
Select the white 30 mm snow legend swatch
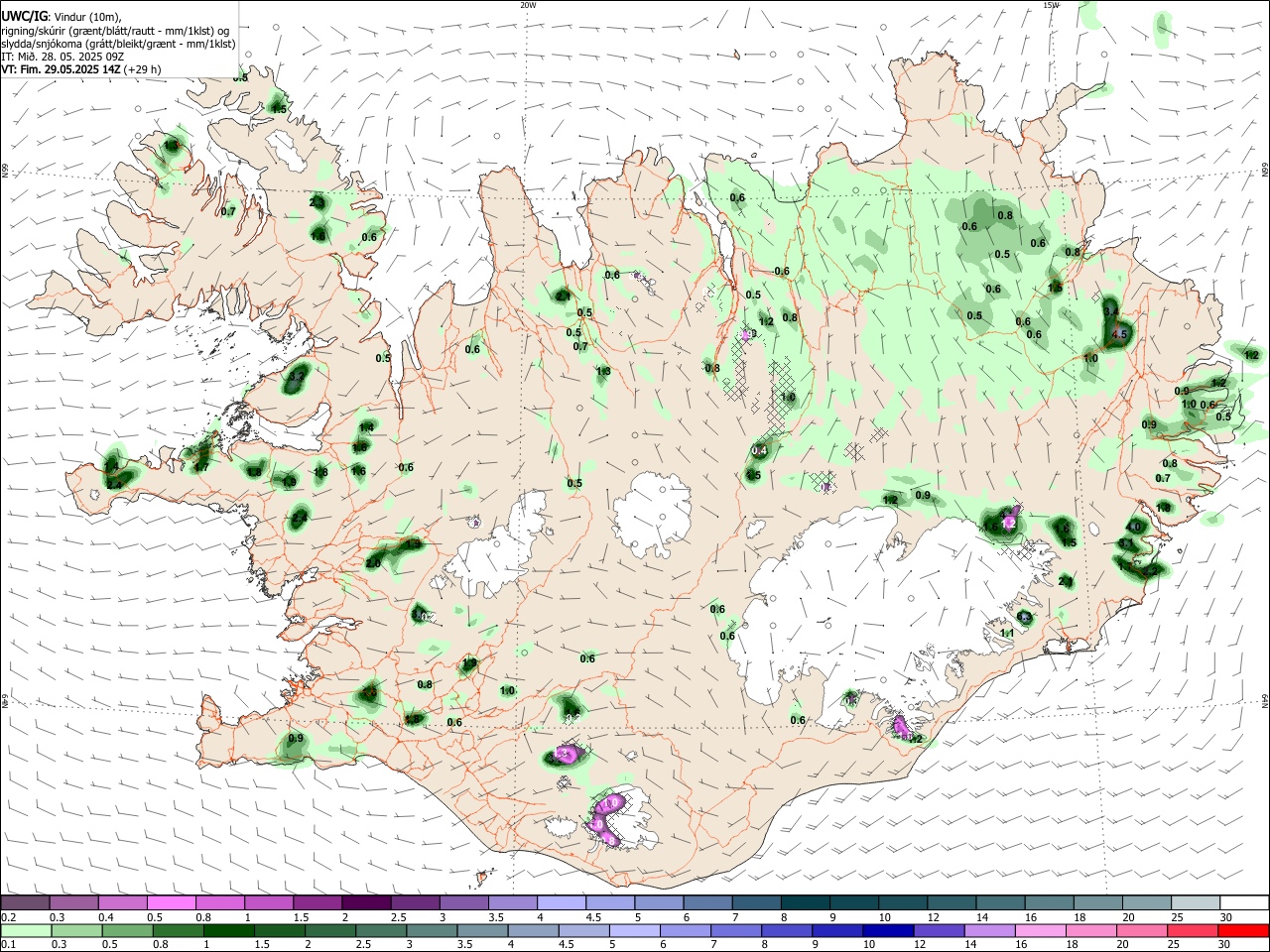(x=1243, y=902)
